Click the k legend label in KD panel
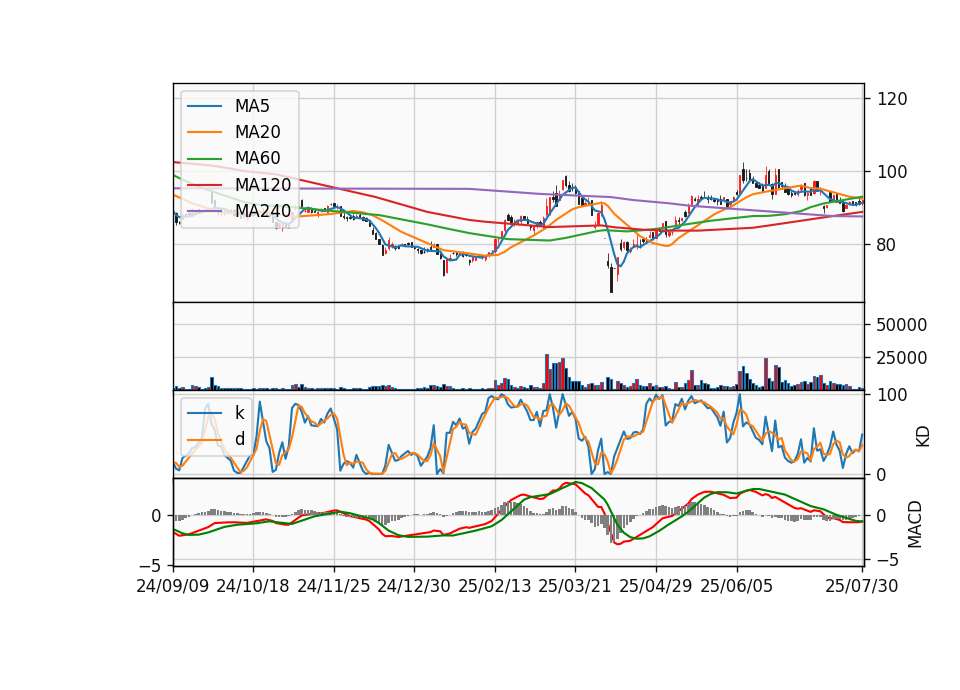The height and width of the screenshot is (690, 960). (x=239, y=413)
